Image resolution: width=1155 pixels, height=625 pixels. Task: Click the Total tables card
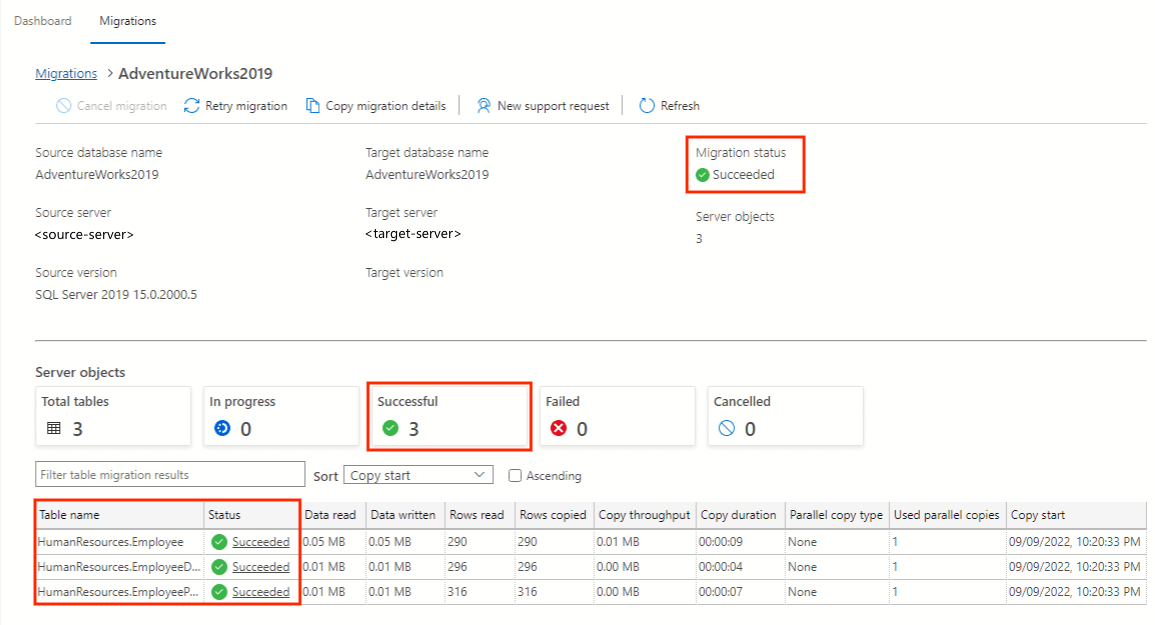tap(112, 416)
